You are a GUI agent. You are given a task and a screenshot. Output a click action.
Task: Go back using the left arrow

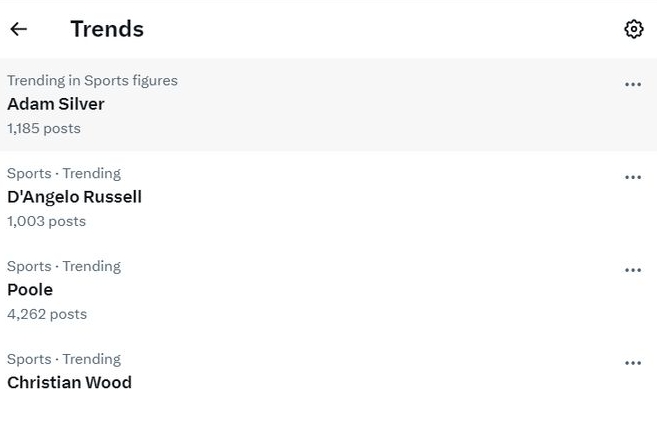[x=18, y=29]
